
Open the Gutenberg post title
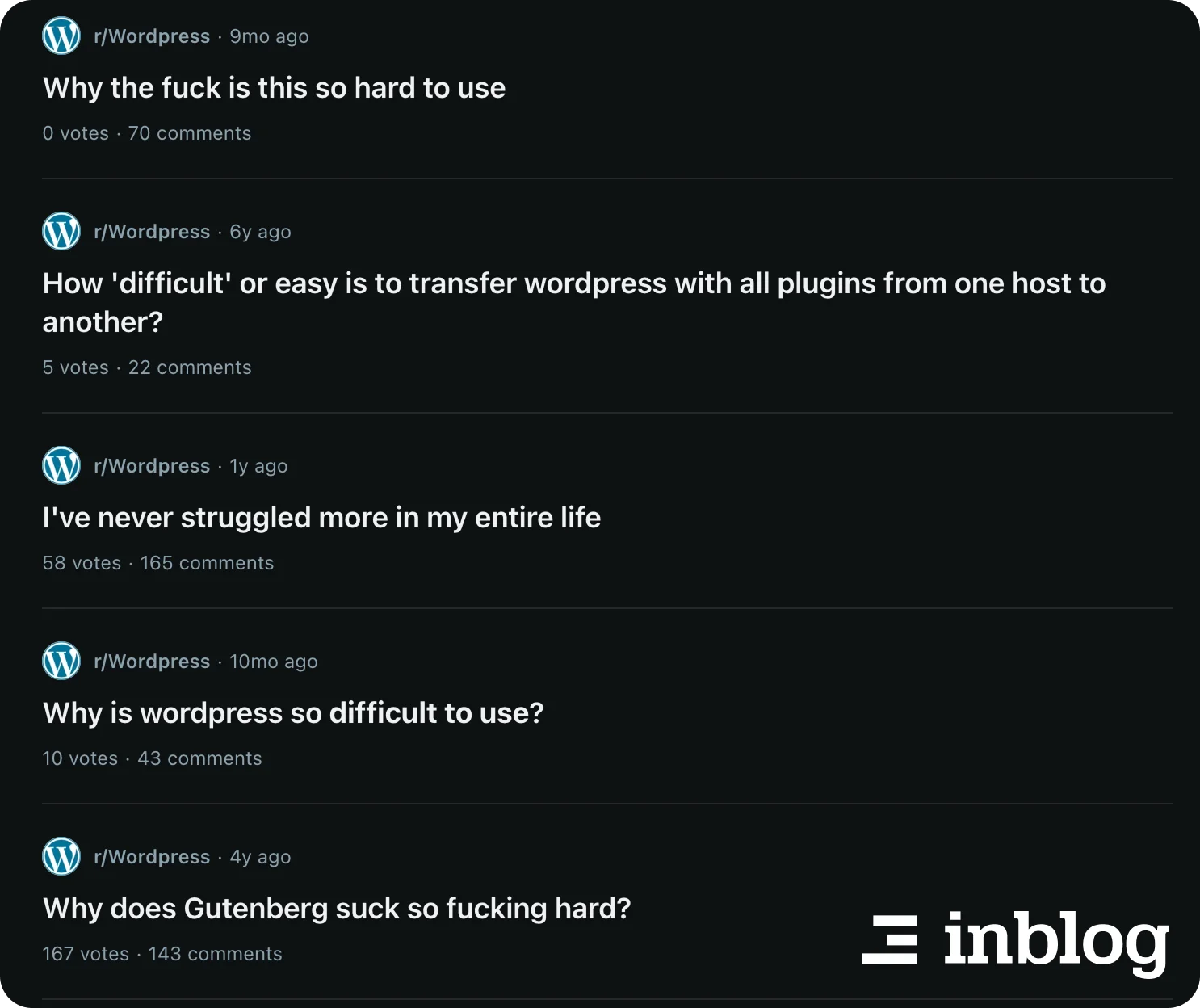tap(336, 909)
